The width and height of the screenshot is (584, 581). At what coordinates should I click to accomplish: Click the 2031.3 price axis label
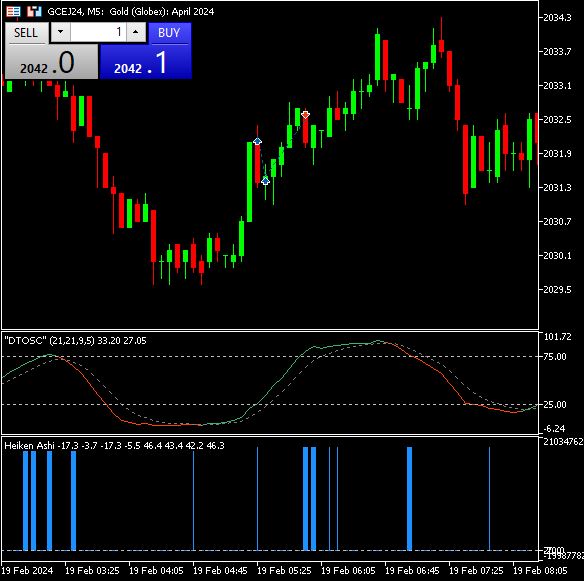click(557, 188)
